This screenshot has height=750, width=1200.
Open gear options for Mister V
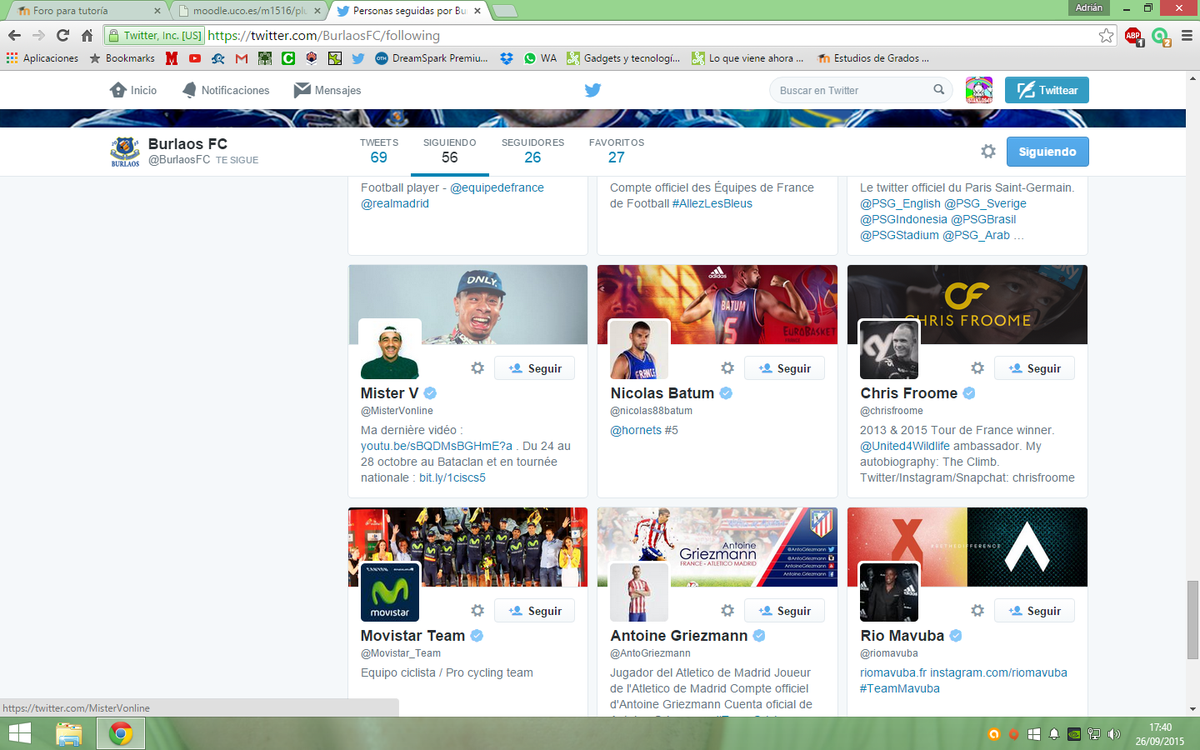477,368
